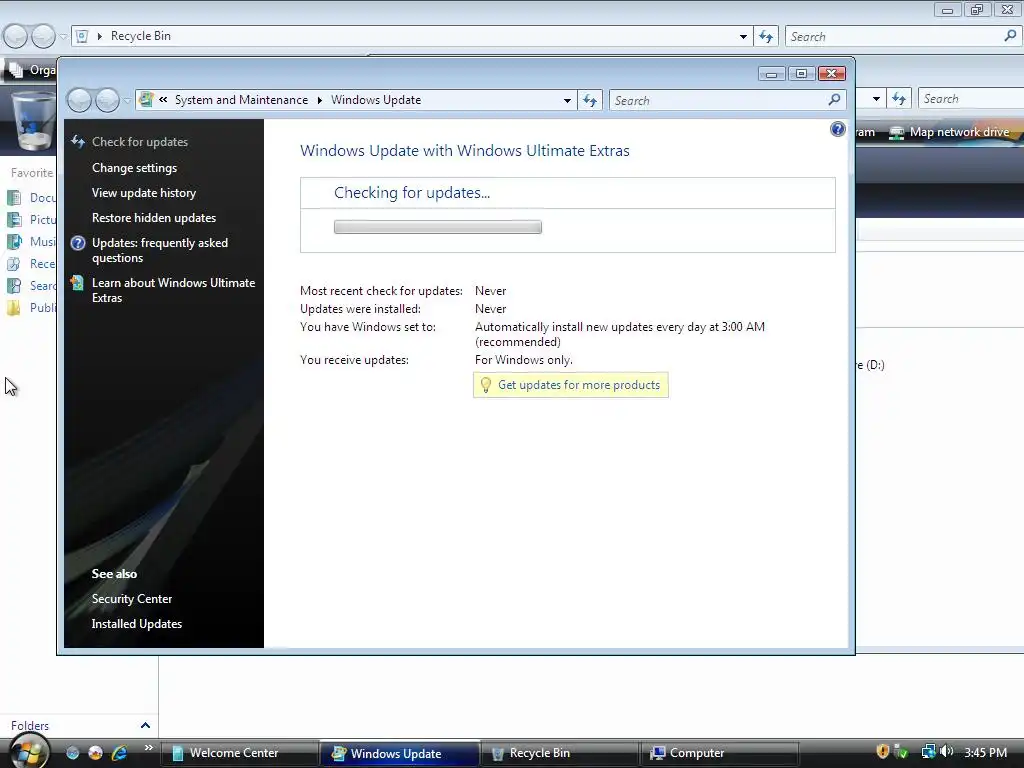Open Installed Updates under See also
1024x768 pixels.
tap(136, 624)
